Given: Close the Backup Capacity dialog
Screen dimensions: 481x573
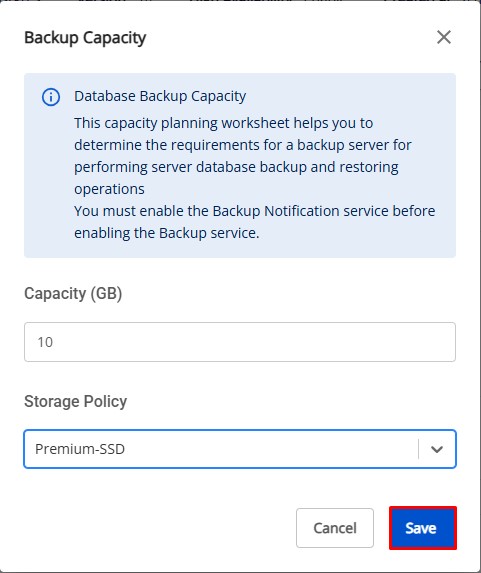Looking at the screenshot, I should (x=444, y=37).
